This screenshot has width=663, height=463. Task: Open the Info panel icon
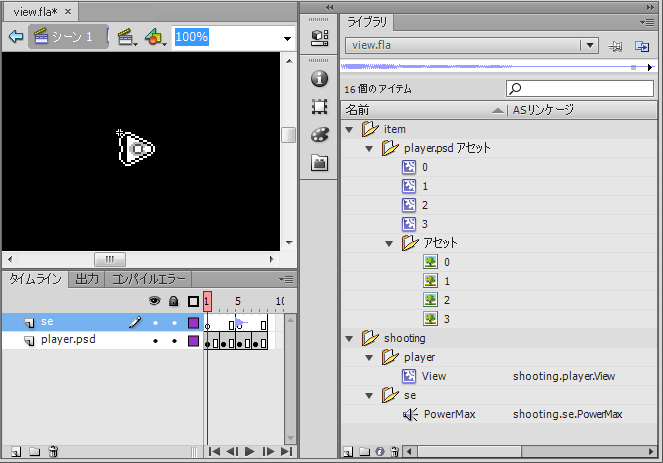(320, 78)
